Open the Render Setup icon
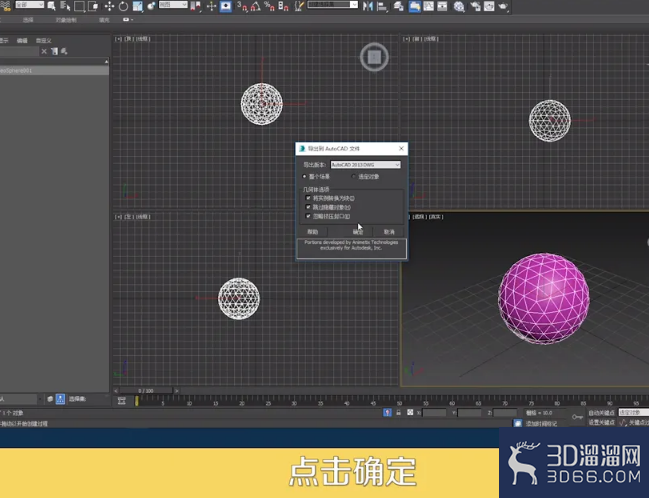This screenshot has height=498, width=649. [475, 6]
